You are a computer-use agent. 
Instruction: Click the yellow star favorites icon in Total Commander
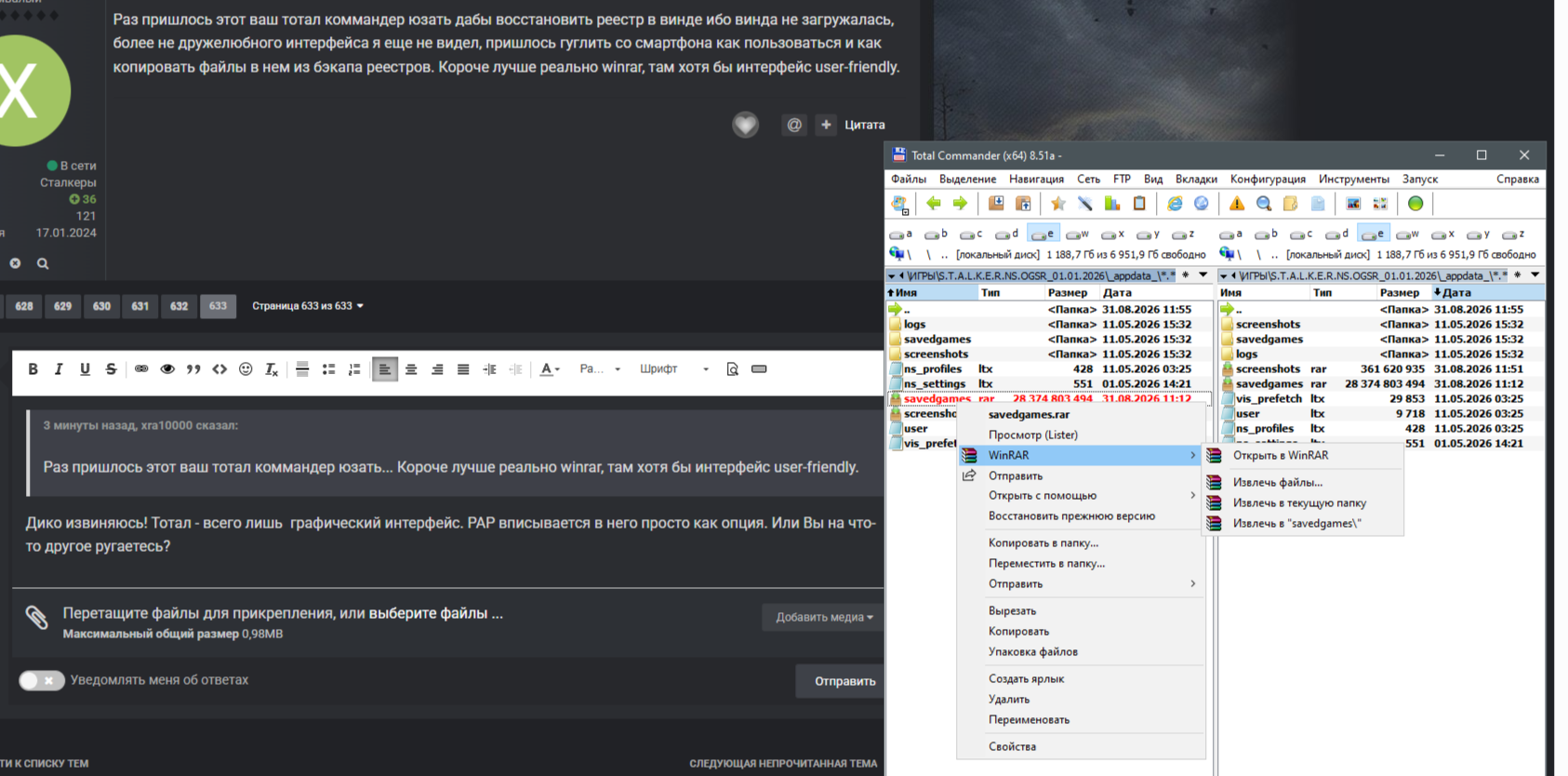(1057, 204)
